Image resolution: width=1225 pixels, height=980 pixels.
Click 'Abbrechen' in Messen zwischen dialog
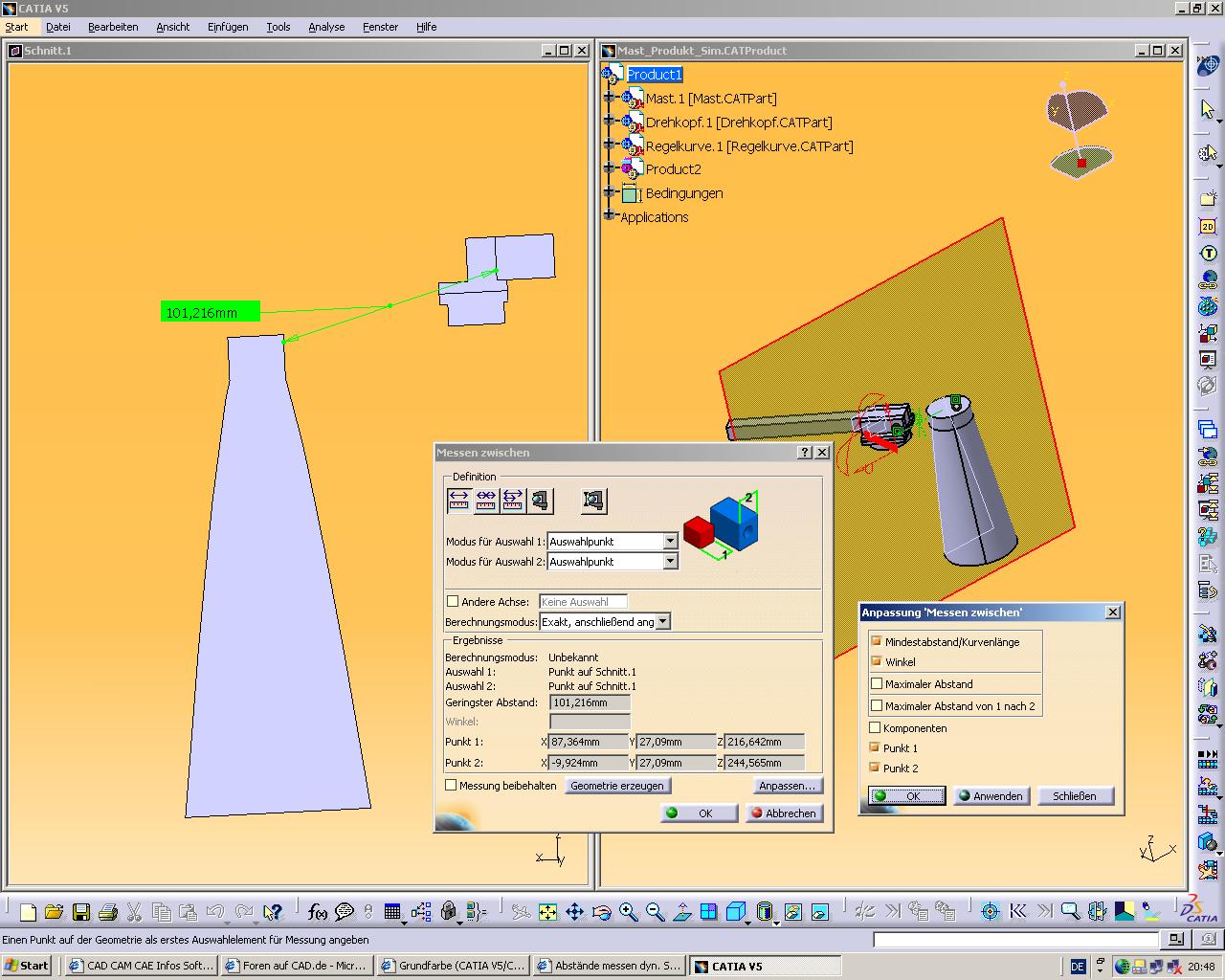[784, 813]
